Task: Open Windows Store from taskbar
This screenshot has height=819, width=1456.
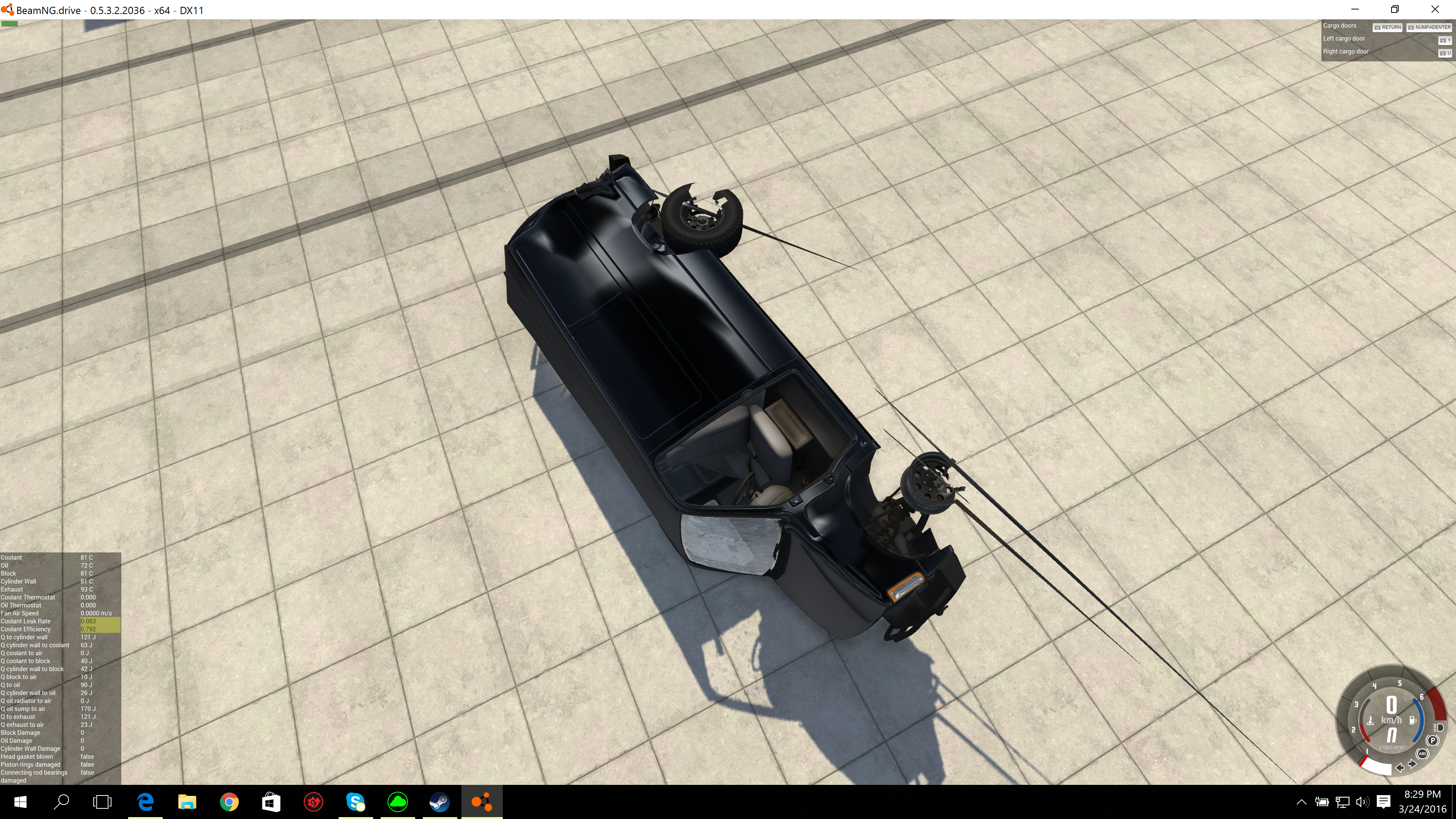Action: click(x=271, y=802)
